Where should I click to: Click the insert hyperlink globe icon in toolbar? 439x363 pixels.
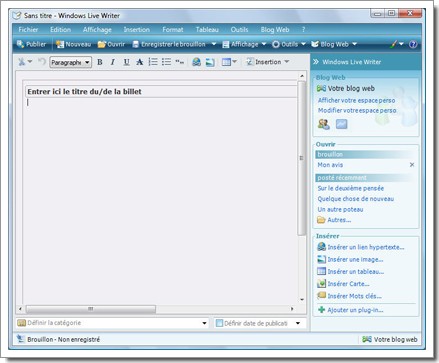[x=197, y=62]
